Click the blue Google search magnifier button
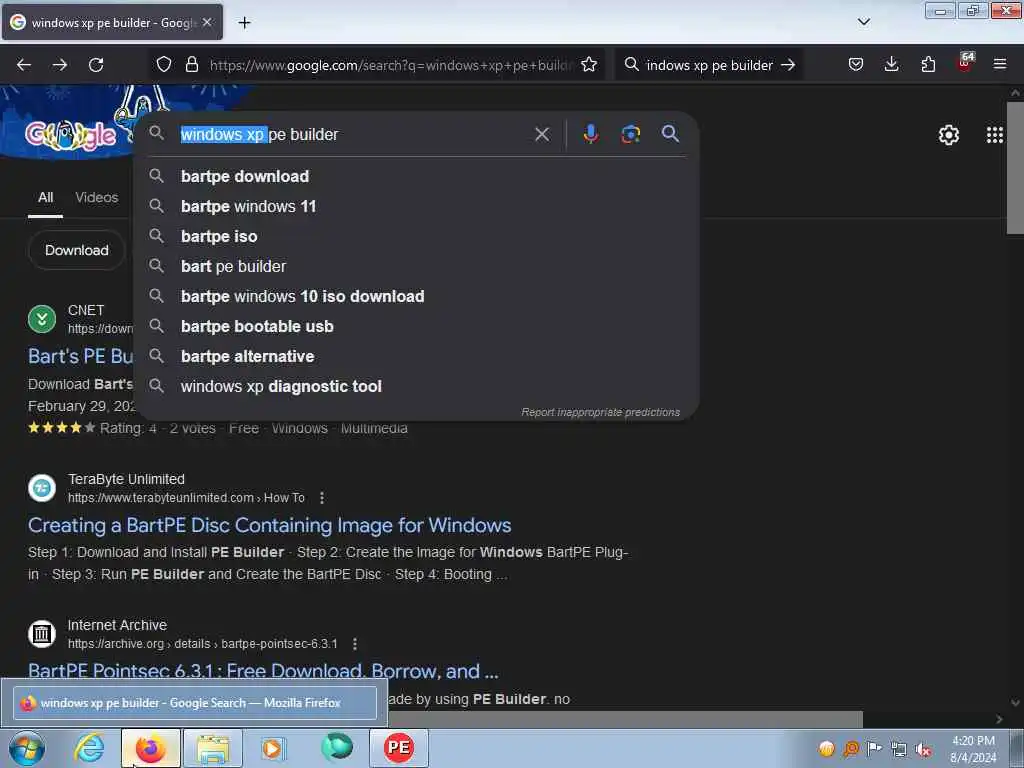The height and width of the screenshot is (768, 1024). (670, 134)
